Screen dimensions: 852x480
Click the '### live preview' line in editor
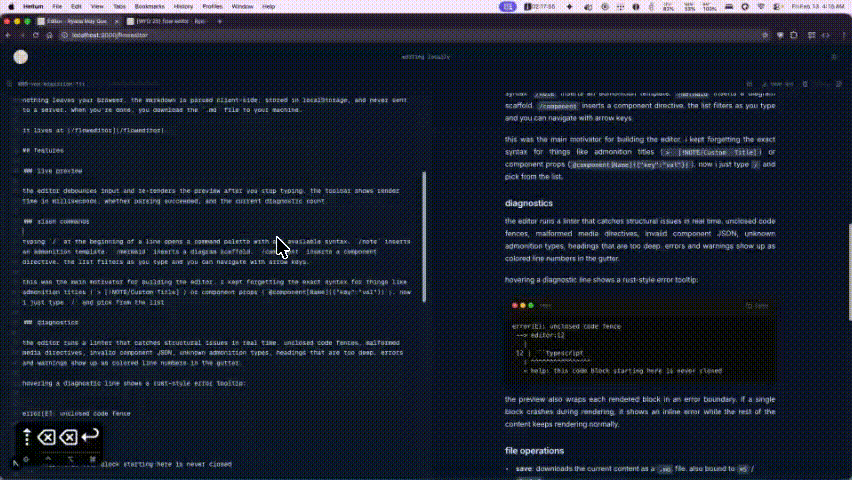(53, 171)
